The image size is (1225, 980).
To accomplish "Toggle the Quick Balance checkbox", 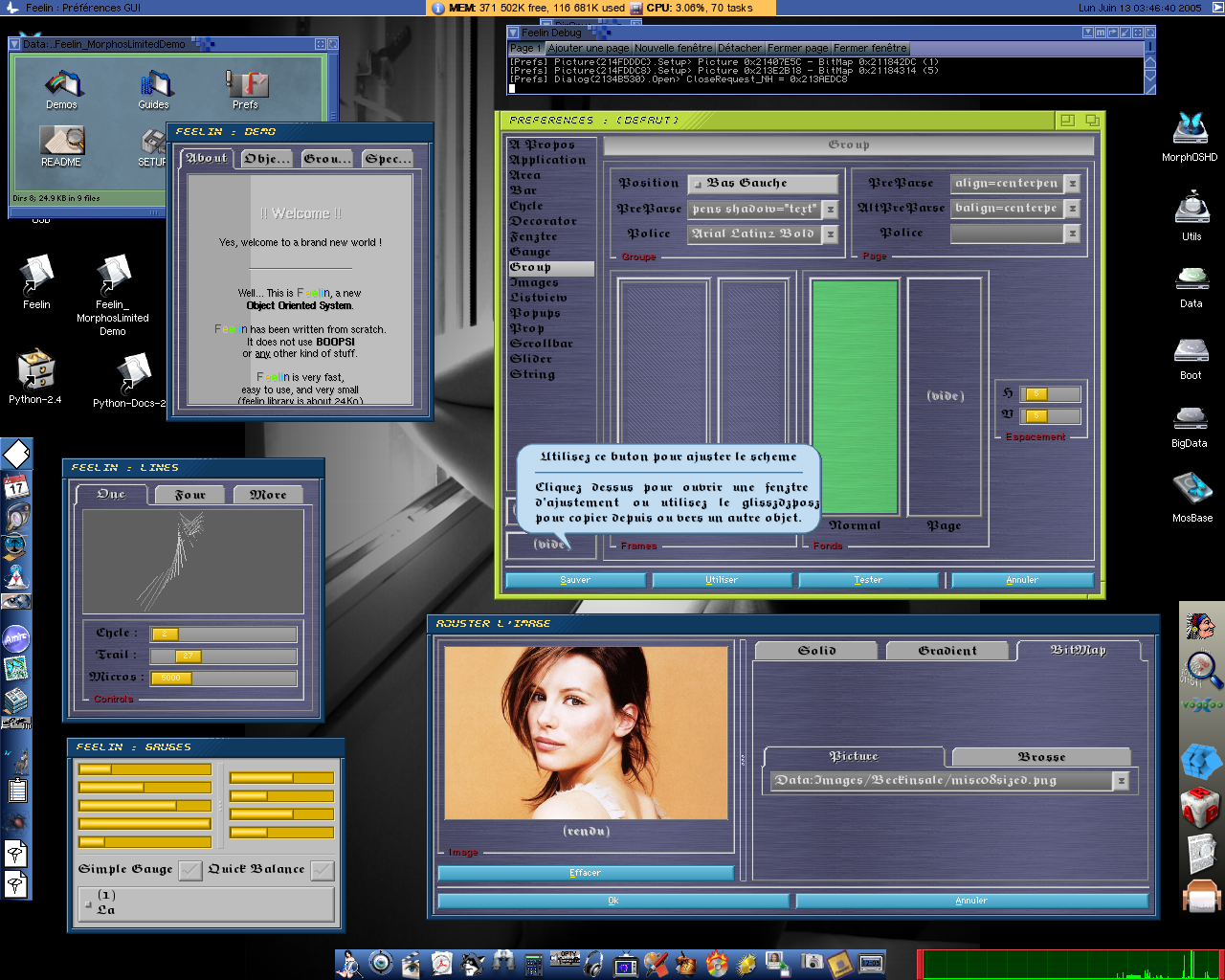I will [x=323, y=870].
